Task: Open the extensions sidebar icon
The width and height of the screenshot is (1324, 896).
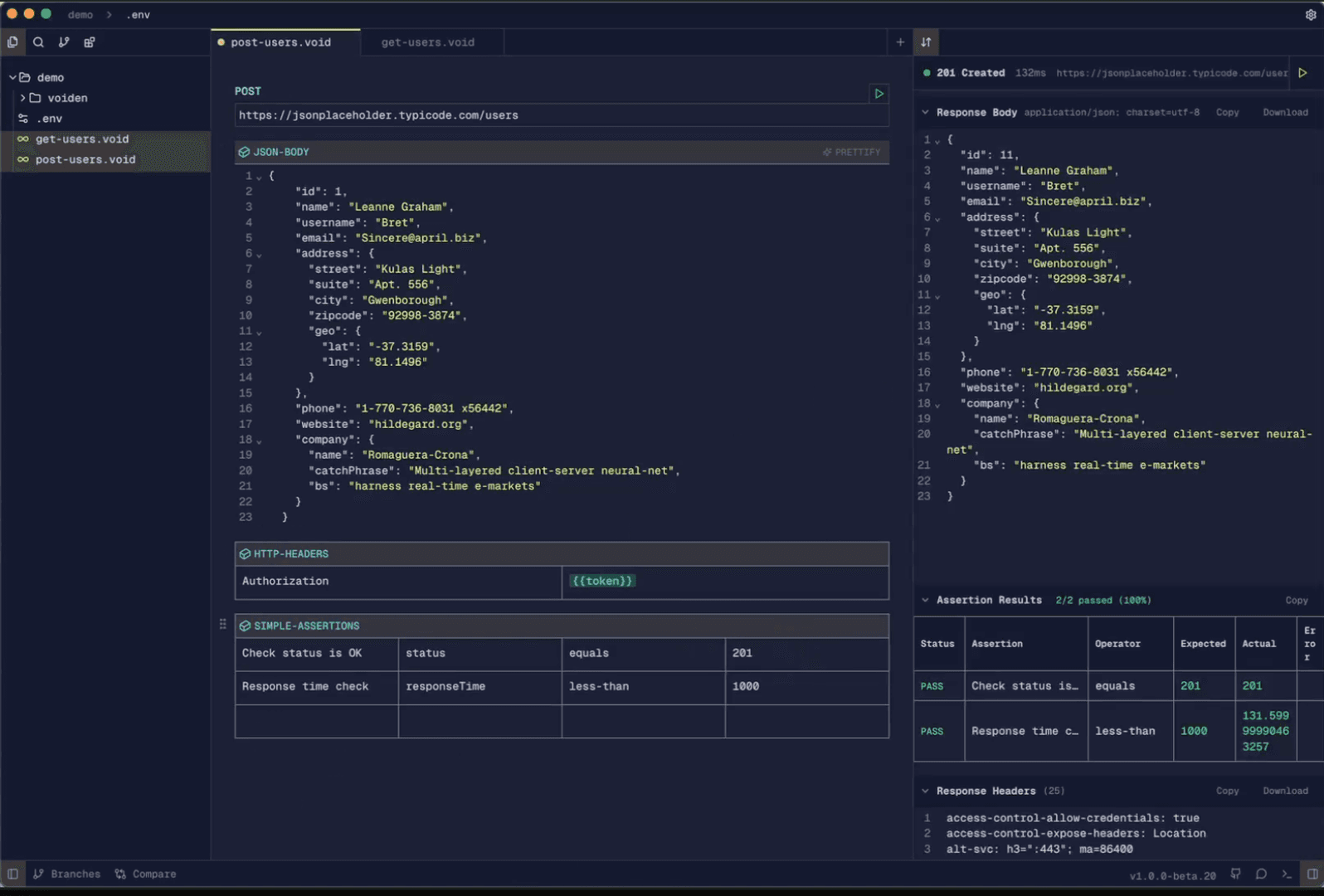Action: tap(90, 41)
